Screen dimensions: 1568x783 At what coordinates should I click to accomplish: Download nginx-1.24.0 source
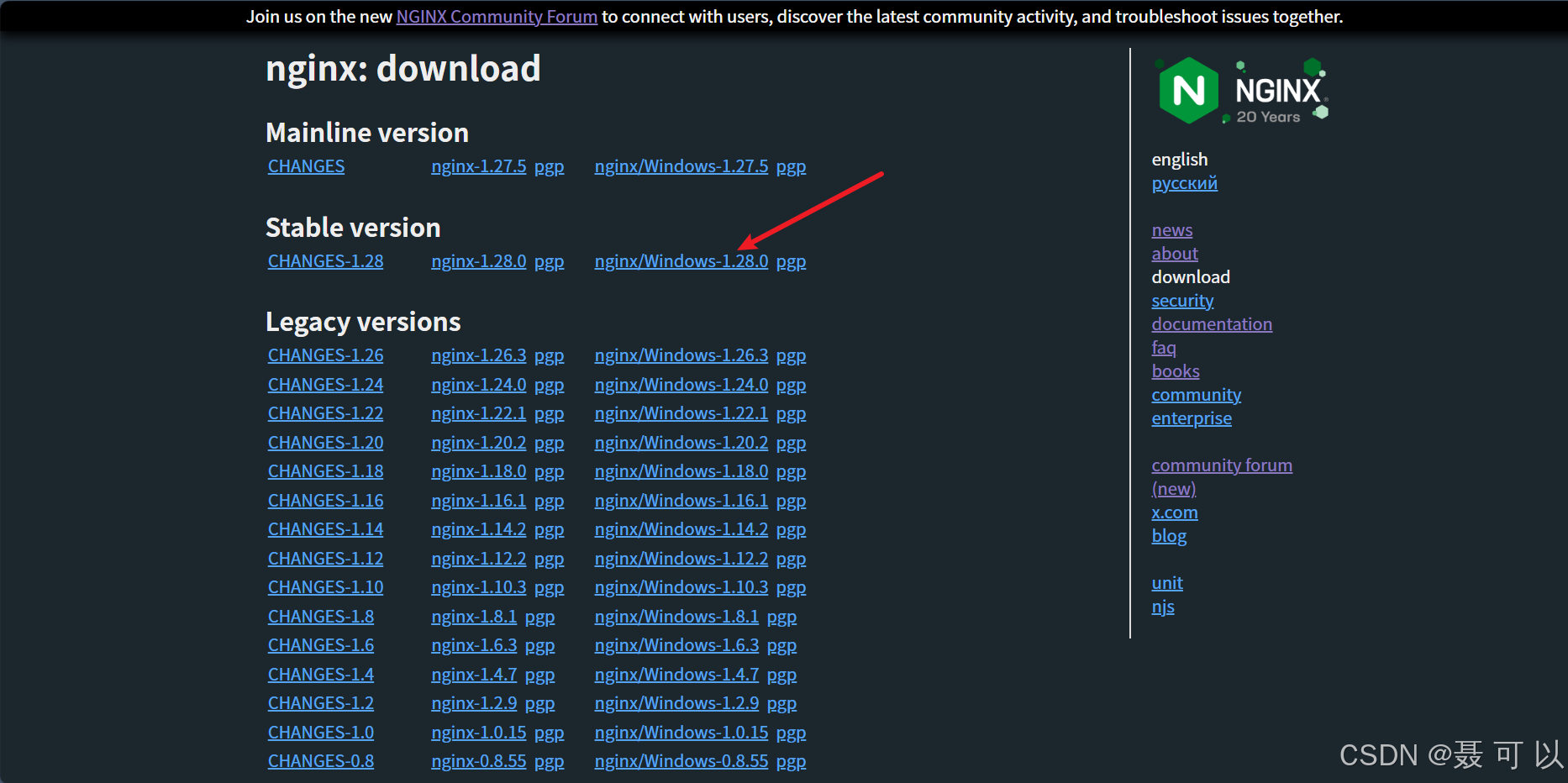479,385
